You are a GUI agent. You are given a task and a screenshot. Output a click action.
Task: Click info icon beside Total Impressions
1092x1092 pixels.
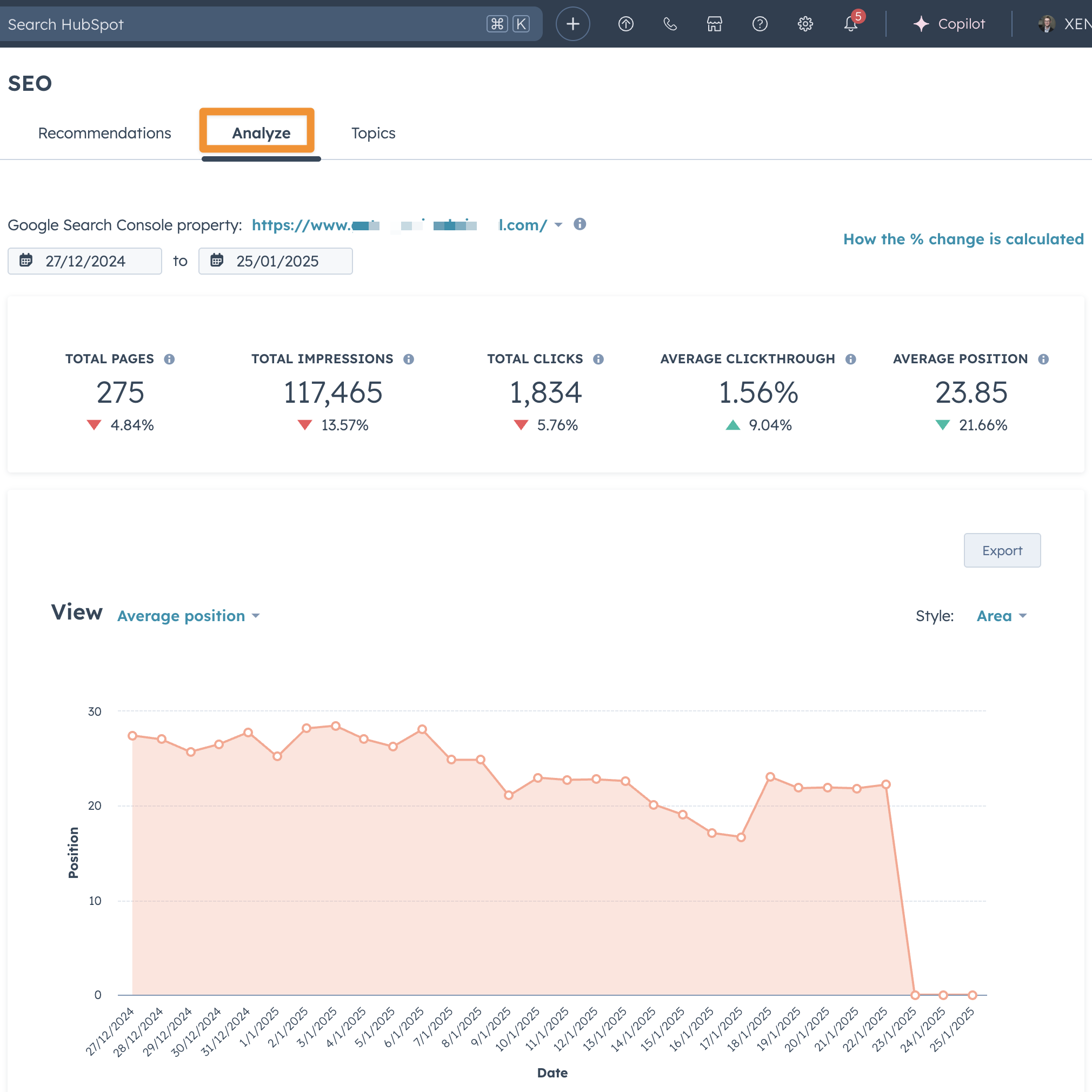(x=409, y=359)
